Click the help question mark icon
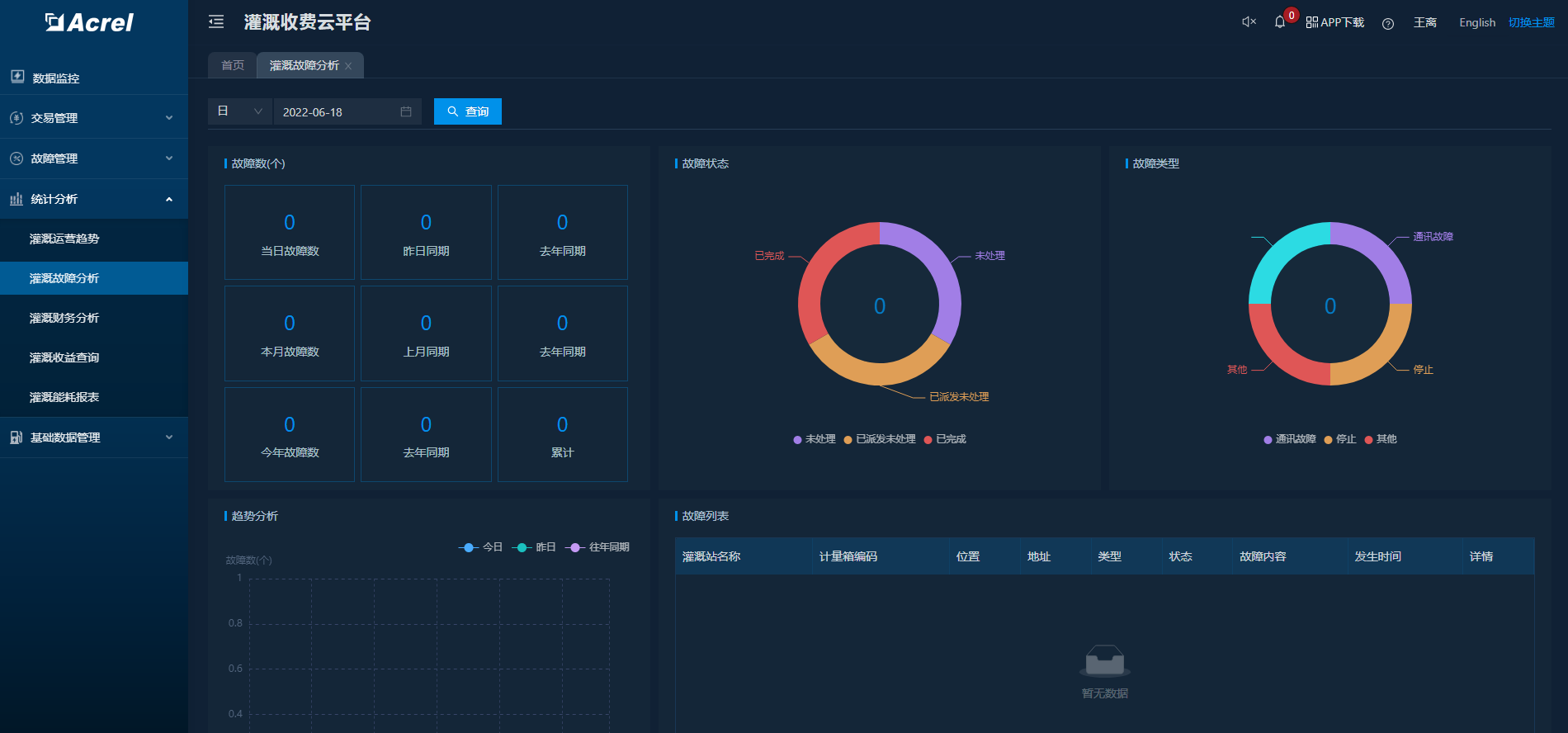The width and height of the screenshot is (1568, 733). [x=1387, y=23]
